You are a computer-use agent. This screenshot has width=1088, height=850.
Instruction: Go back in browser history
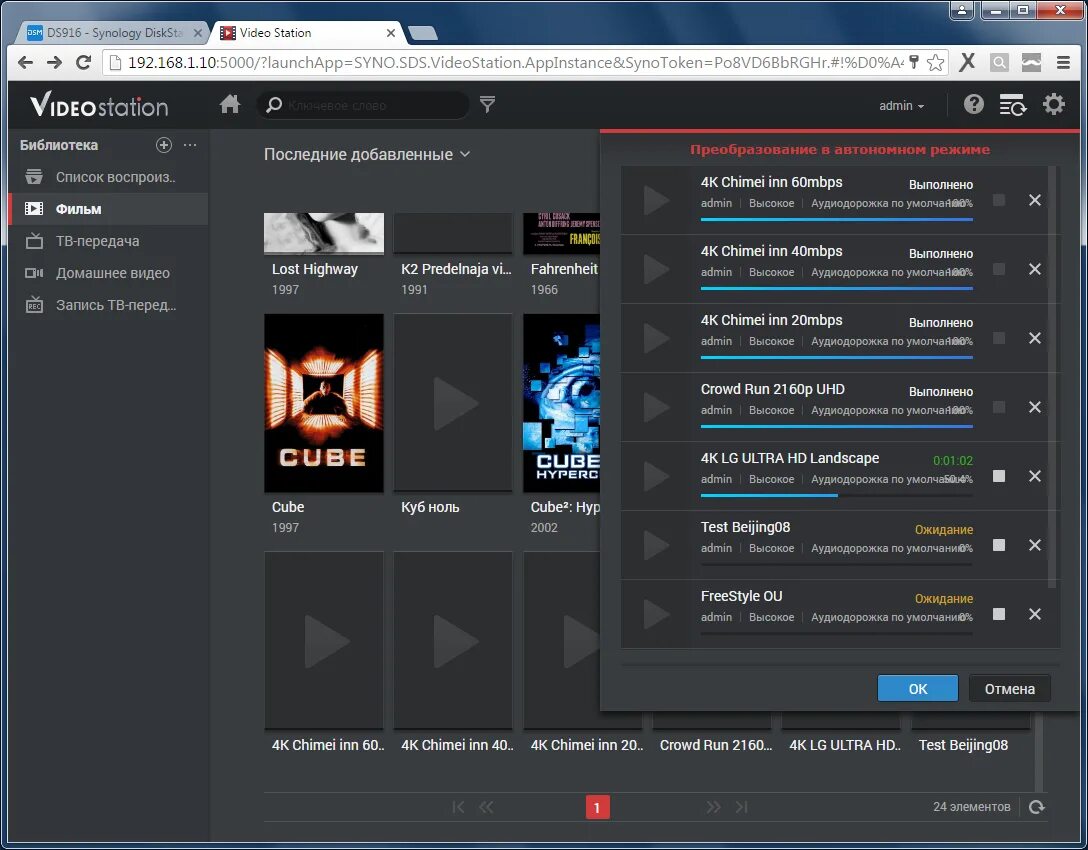(26, 62)
